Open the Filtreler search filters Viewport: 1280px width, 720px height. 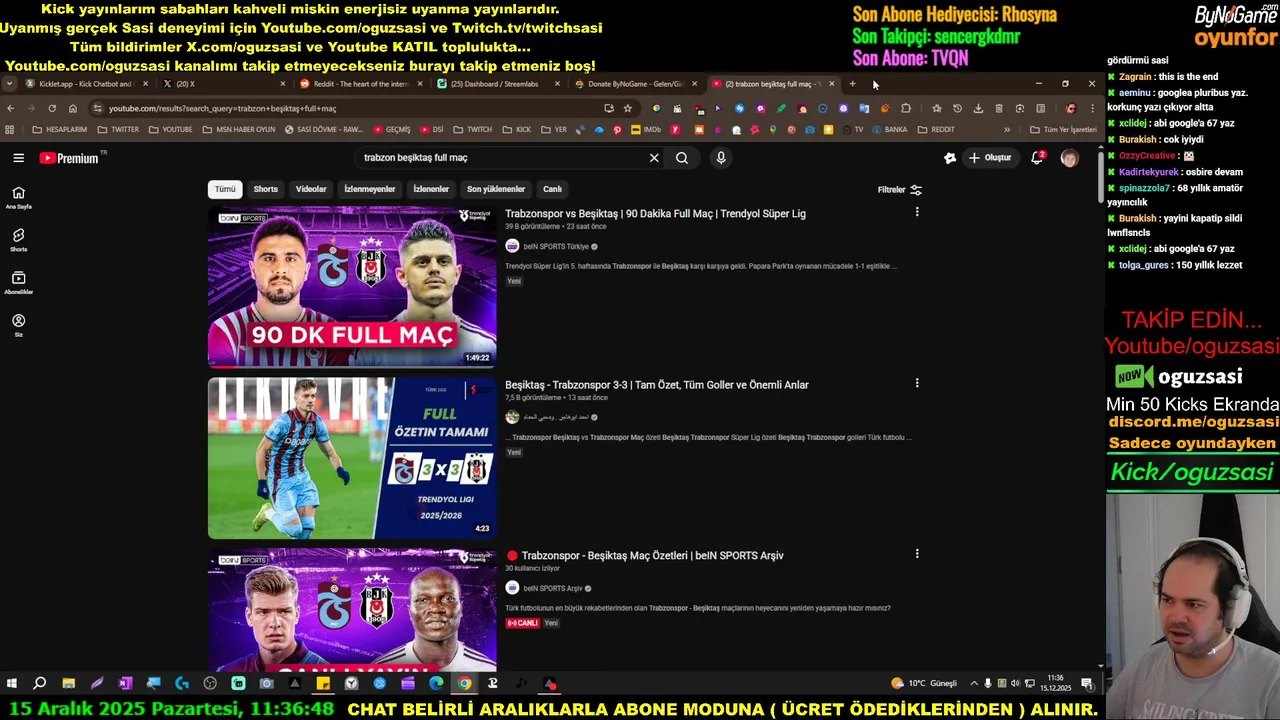[899, 190]
